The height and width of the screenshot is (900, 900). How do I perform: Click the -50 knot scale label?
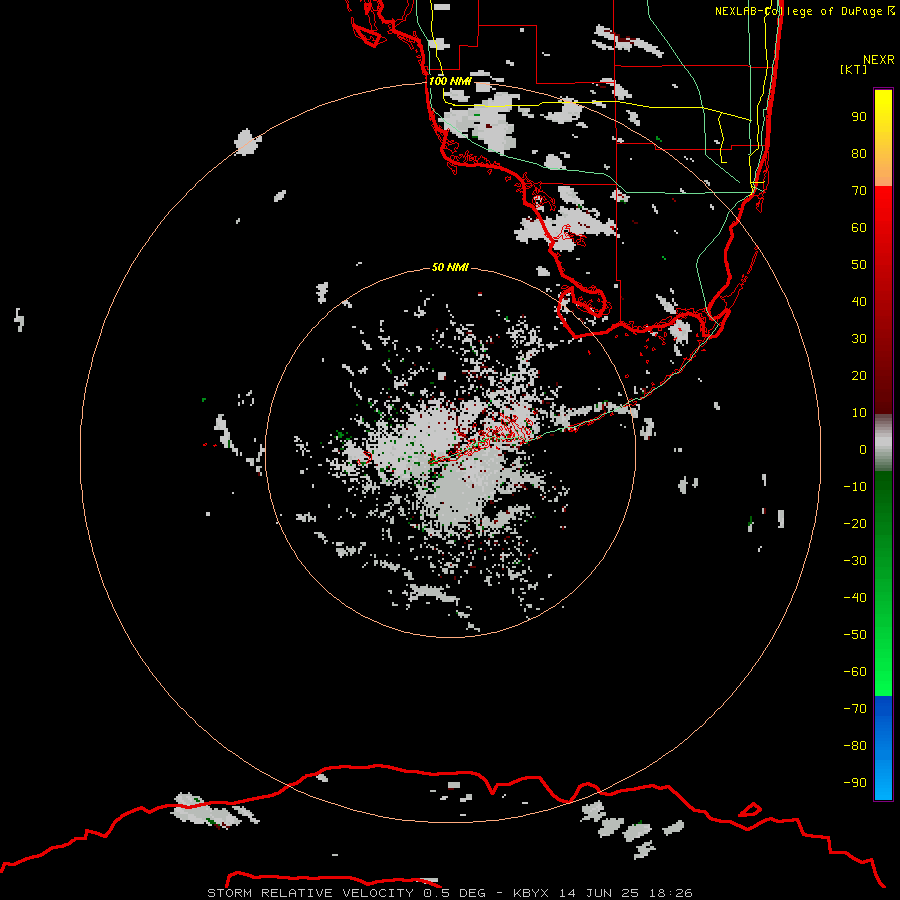(855, 635)
